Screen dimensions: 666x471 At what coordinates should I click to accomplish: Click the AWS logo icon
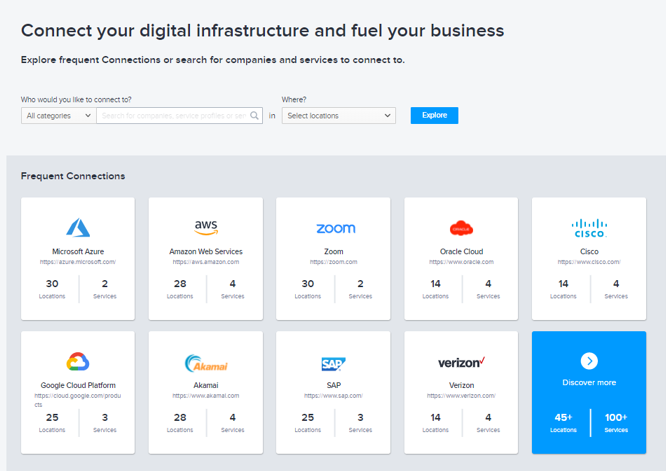(x=206, y=227)
